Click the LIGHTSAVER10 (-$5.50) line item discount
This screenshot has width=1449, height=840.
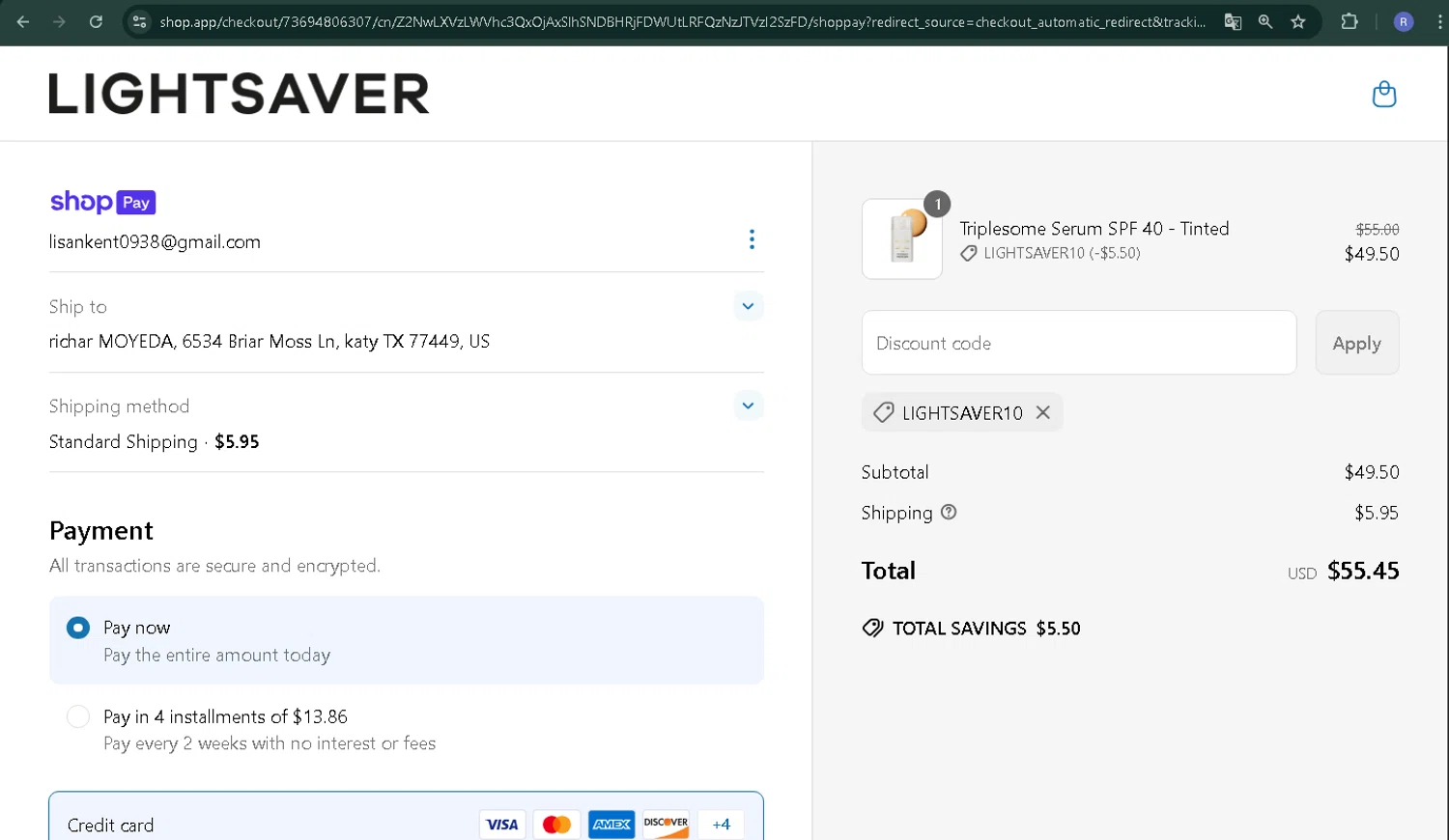(1062, 253)
